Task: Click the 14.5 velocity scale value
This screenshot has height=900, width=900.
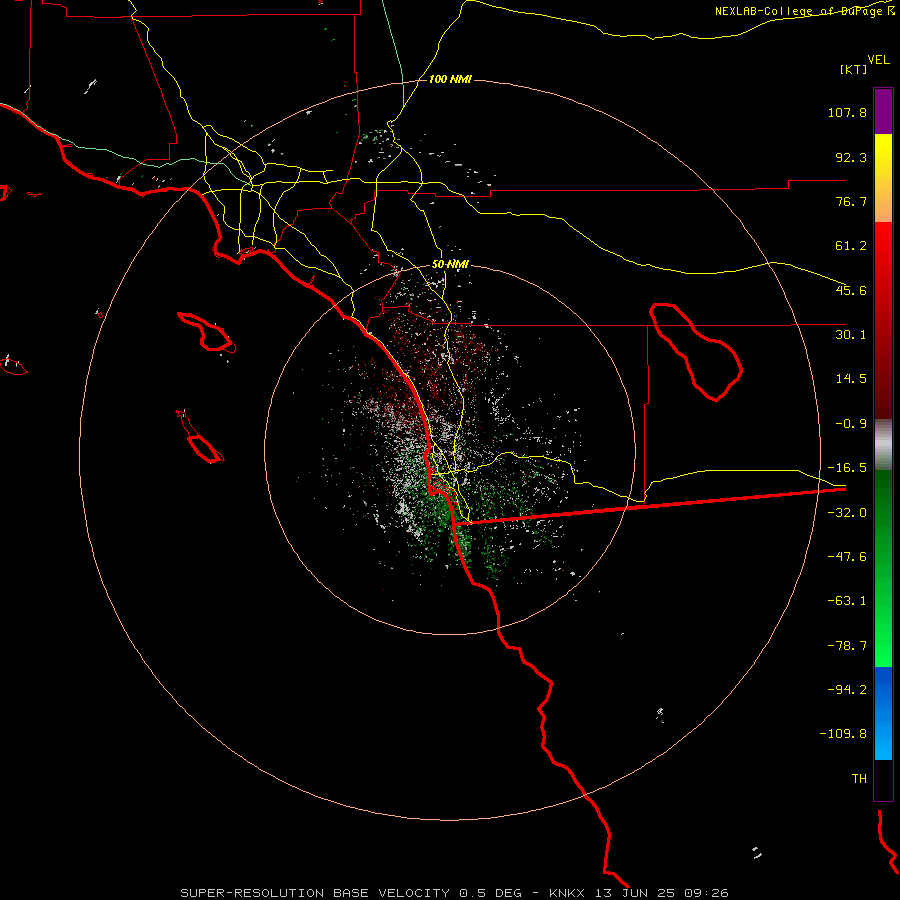Action: pos(851,379)
